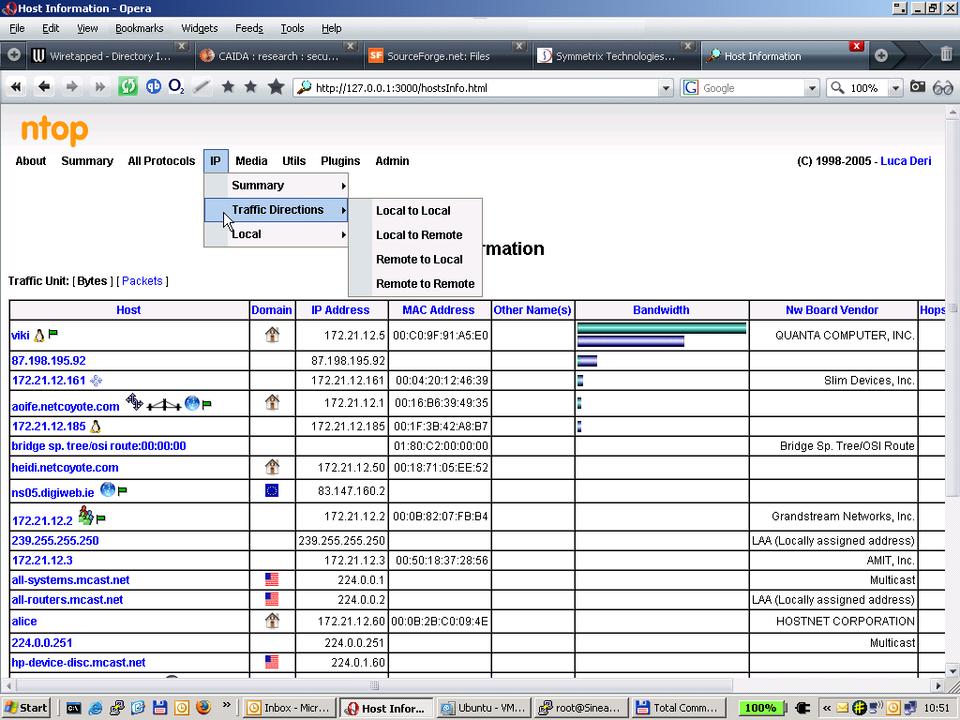Click the Reload page toolbar icon

(x=128, y=88)
